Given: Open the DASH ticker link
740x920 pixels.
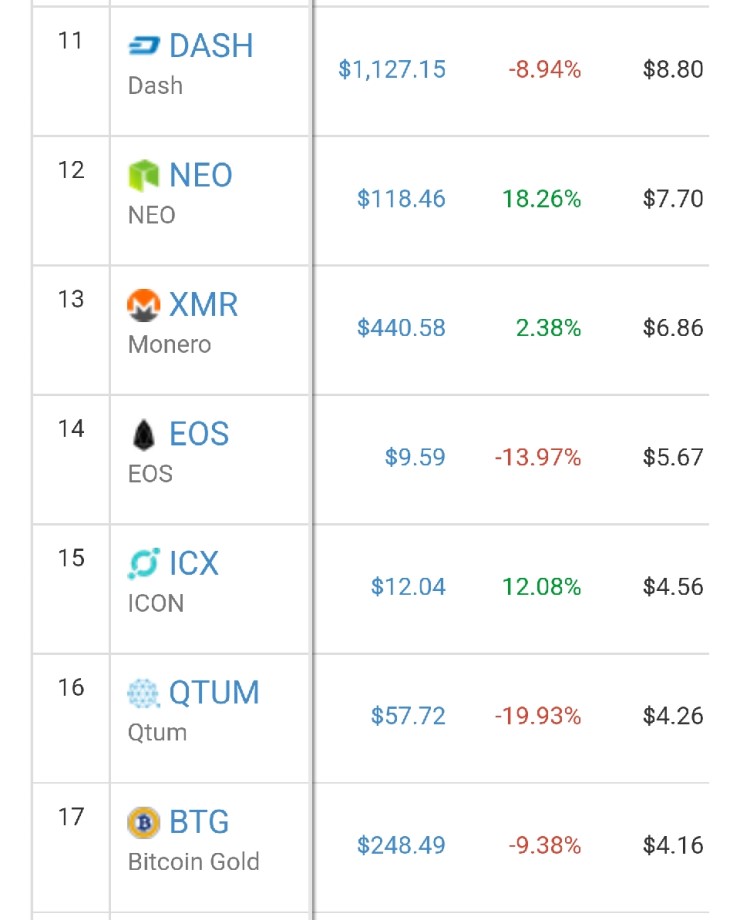Looking at the screenshot, I should (211, 46).
